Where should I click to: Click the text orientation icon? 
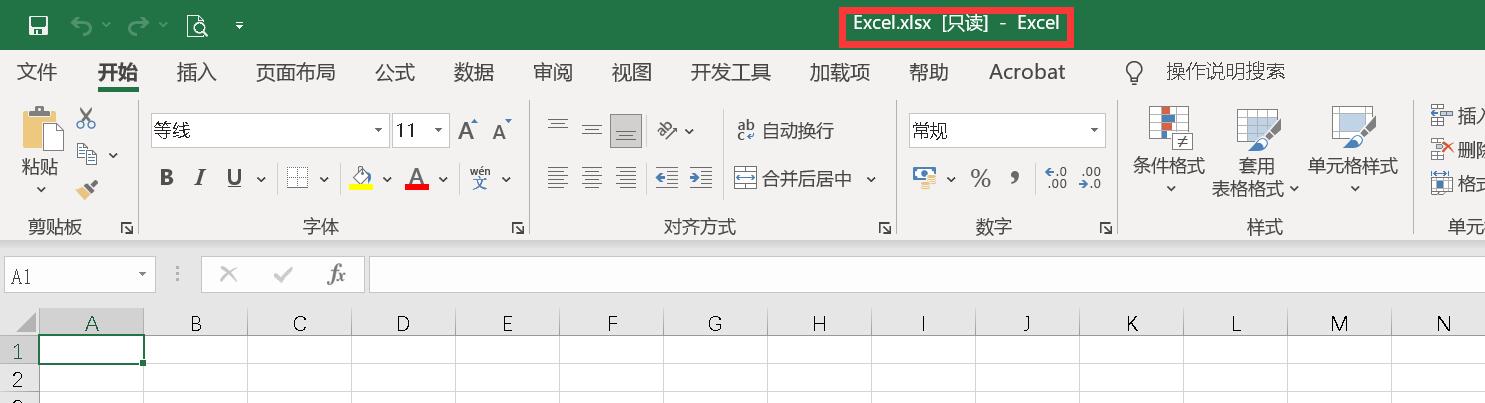668,130
